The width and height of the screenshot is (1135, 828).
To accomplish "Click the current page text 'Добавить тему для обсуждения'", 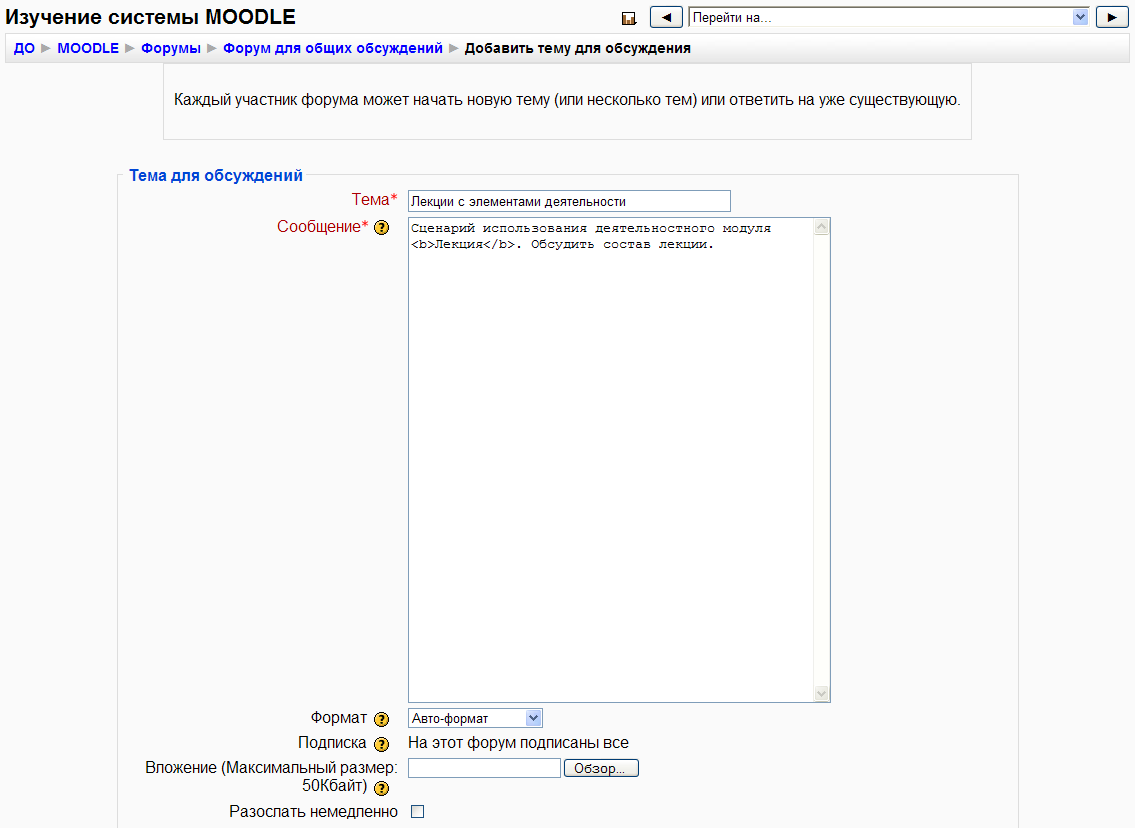I will (x=578, y=48).
